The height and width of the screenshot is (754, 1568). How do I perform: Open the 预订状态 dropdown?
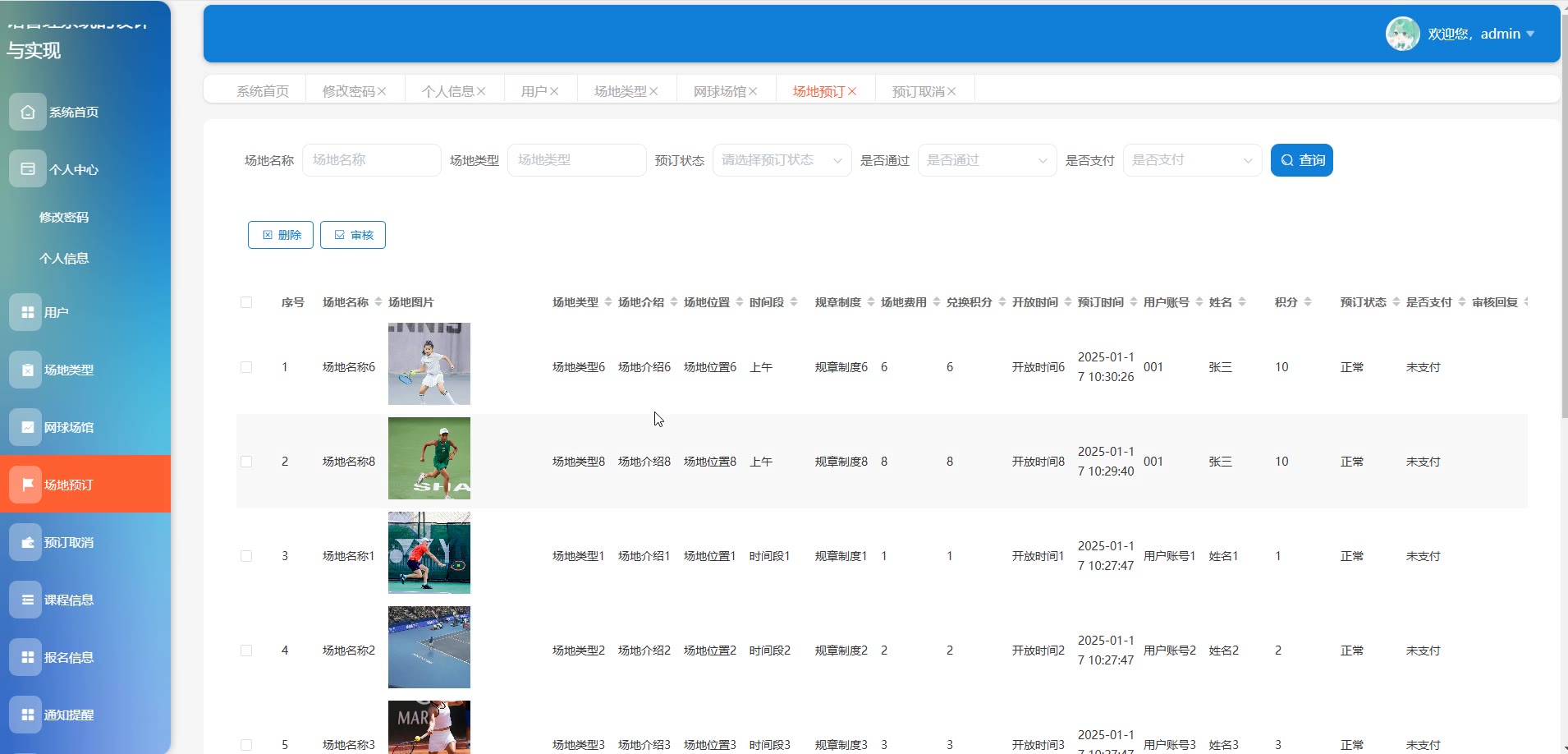782,160
